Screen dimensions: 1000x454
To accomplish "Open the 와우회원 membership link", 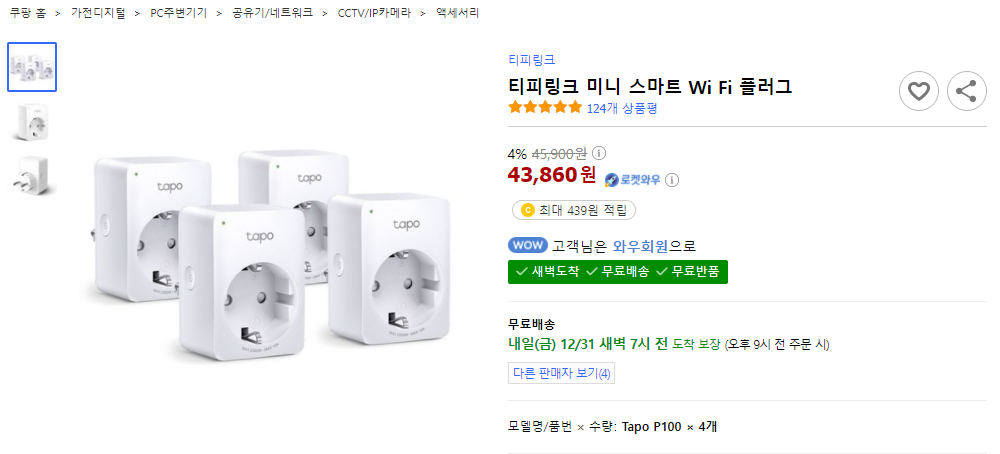I will (640, 246).
